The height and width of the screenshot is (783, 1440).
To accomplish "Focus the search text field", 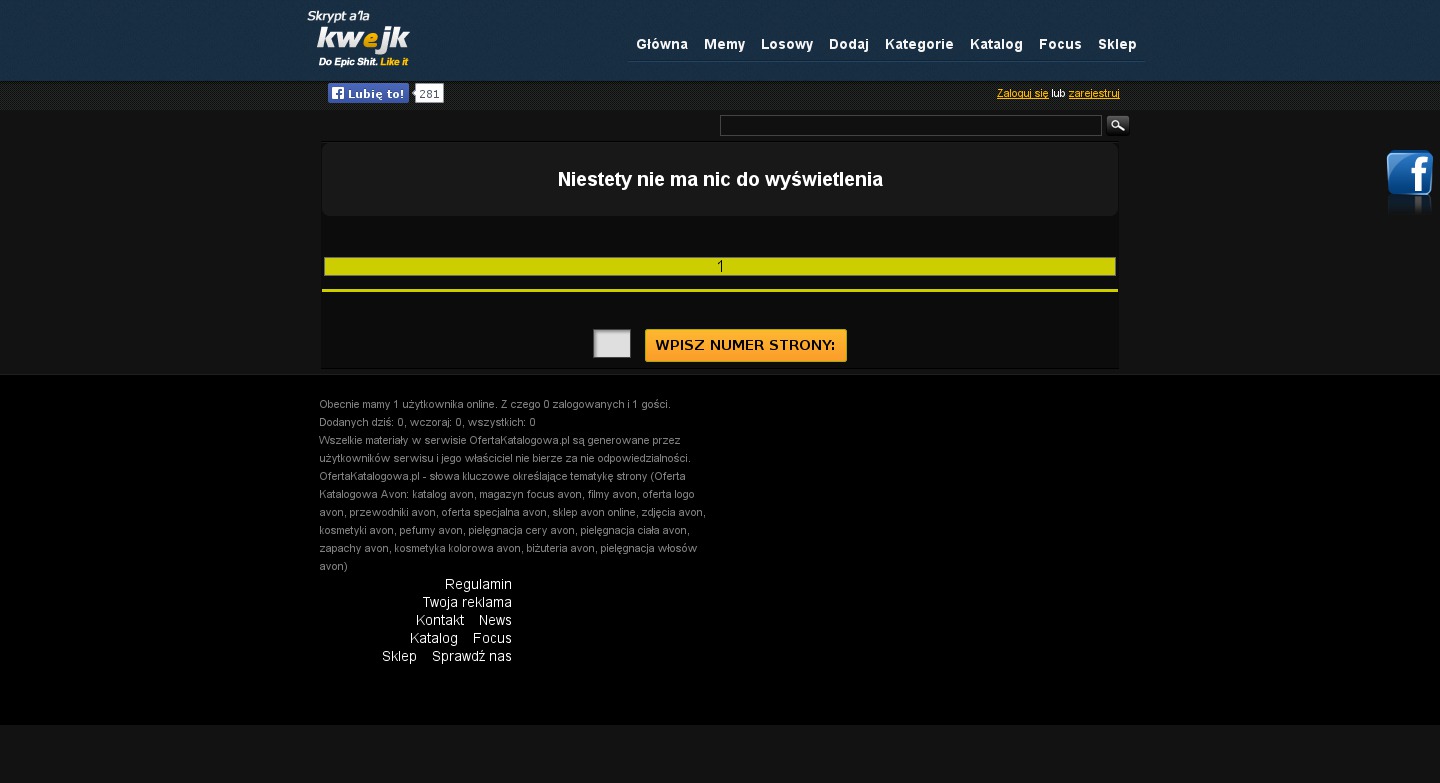I will pos(910,125).
